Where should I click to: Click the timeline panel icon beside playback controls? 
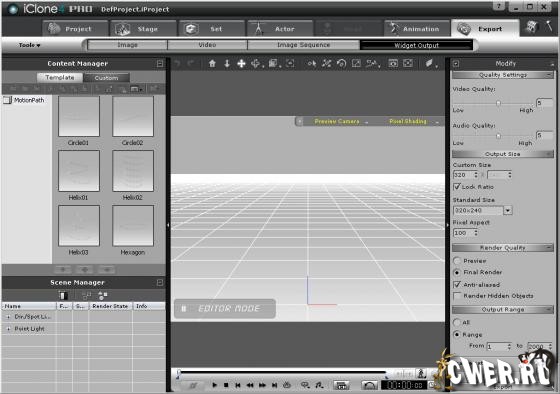pos(341,385)
